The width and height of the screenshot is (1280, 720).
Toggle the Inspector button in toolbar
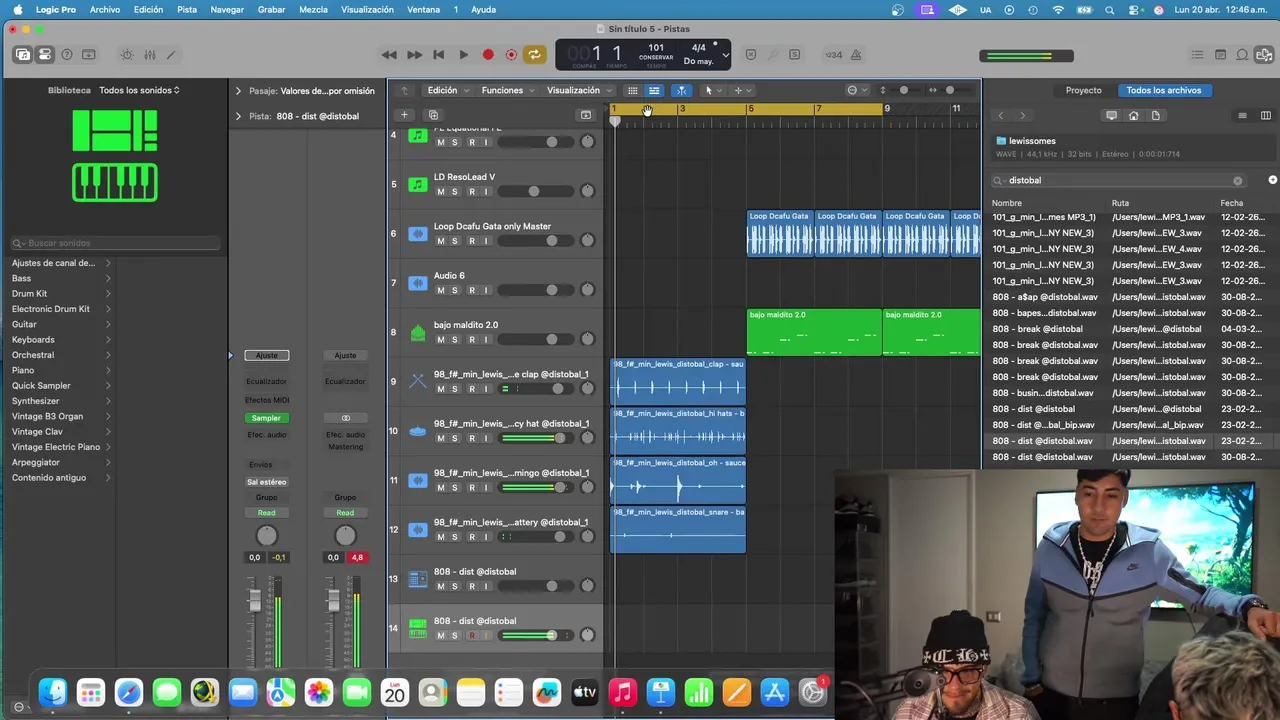tap(45, 54)
